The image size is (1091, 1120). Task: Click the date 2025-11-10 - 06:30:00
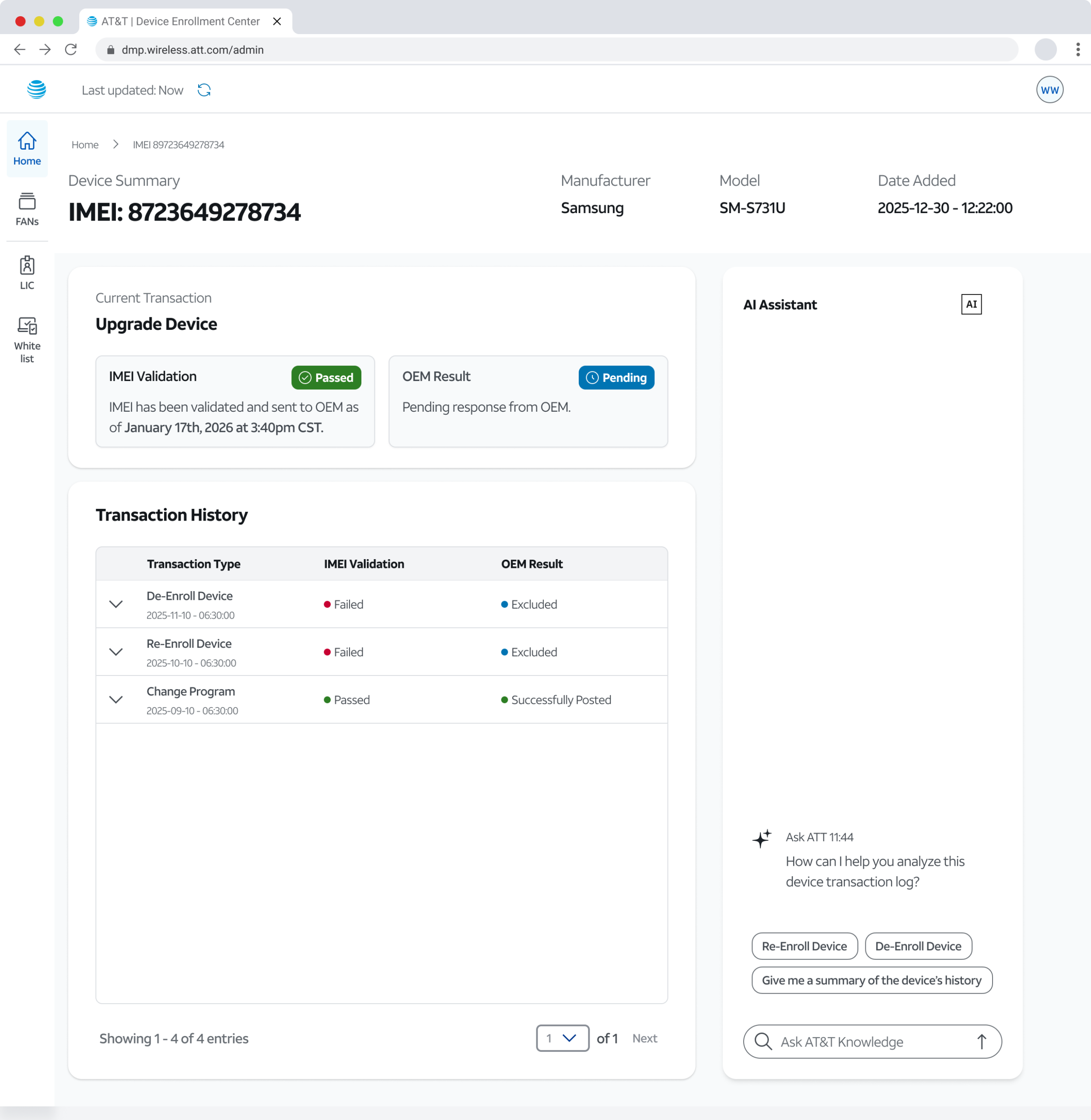(190, 615)
